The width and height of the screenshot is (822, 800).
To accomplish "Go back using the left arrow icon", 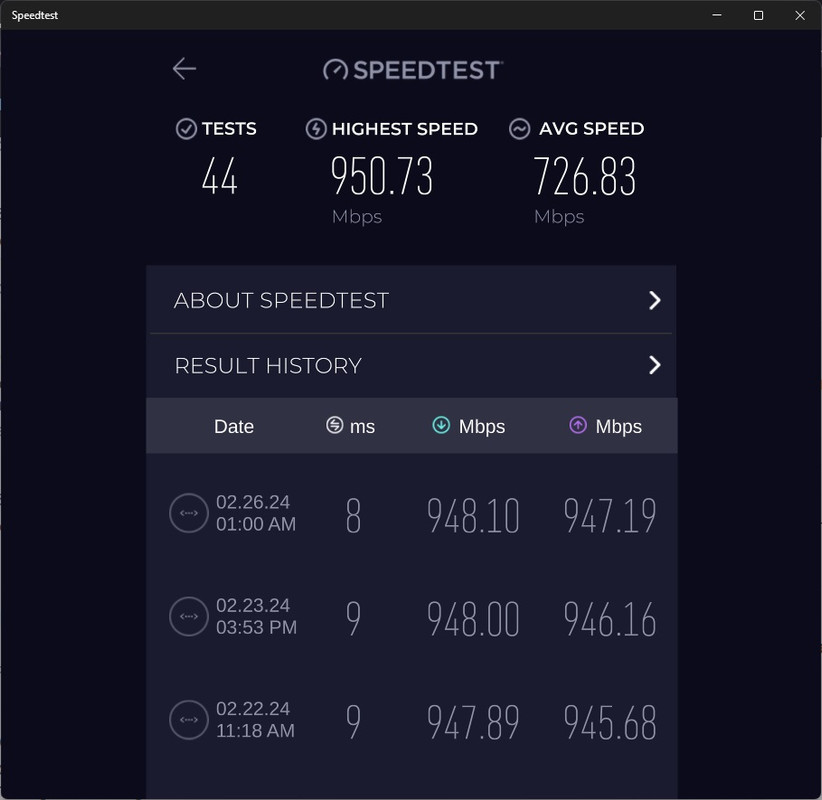I will (x=184, y=69).
